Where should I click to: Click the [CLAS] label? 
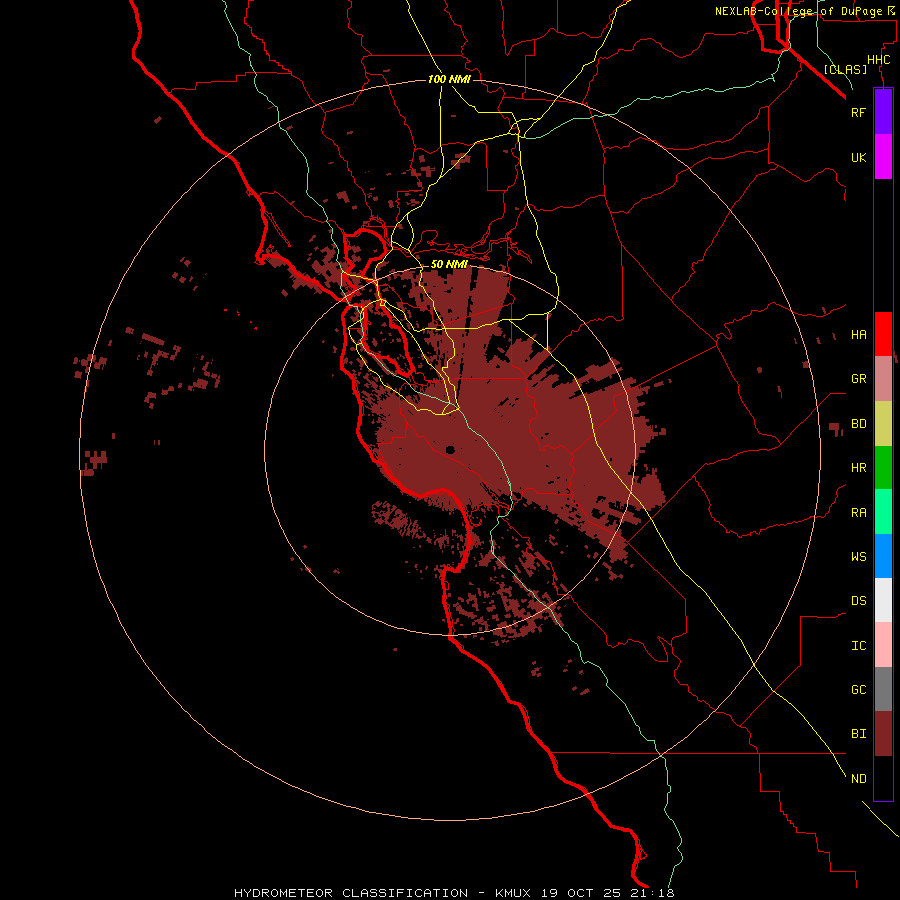[845, 69]
